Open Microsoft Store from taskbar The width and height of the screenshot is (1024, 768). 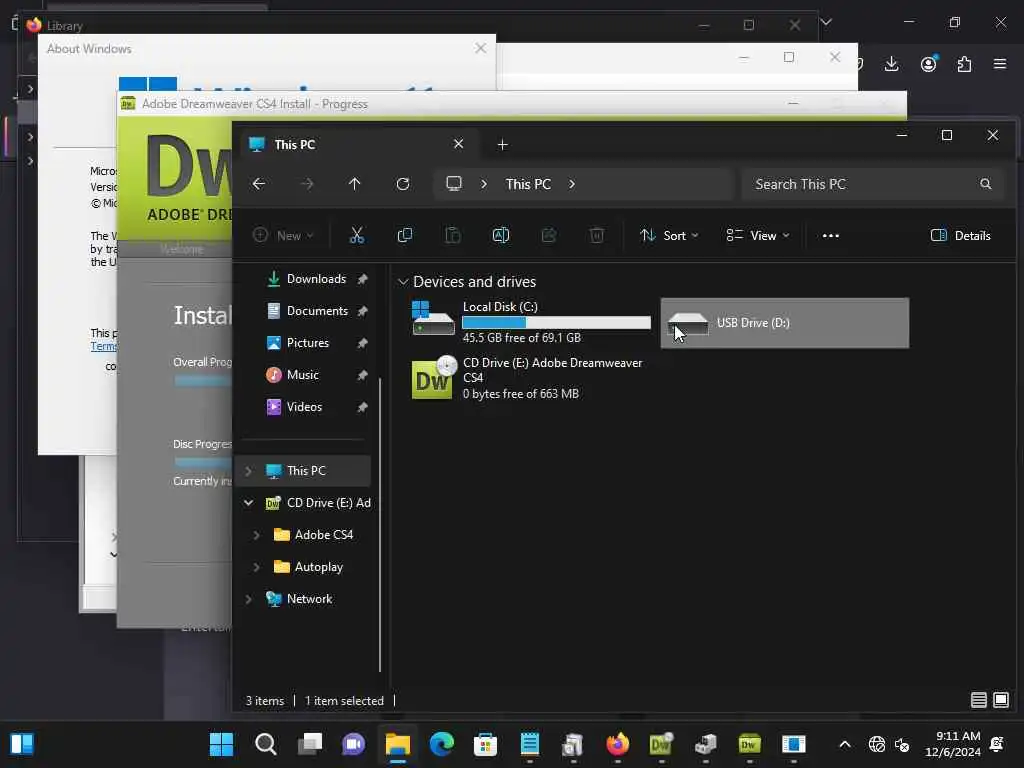click(x=485, y=744)
